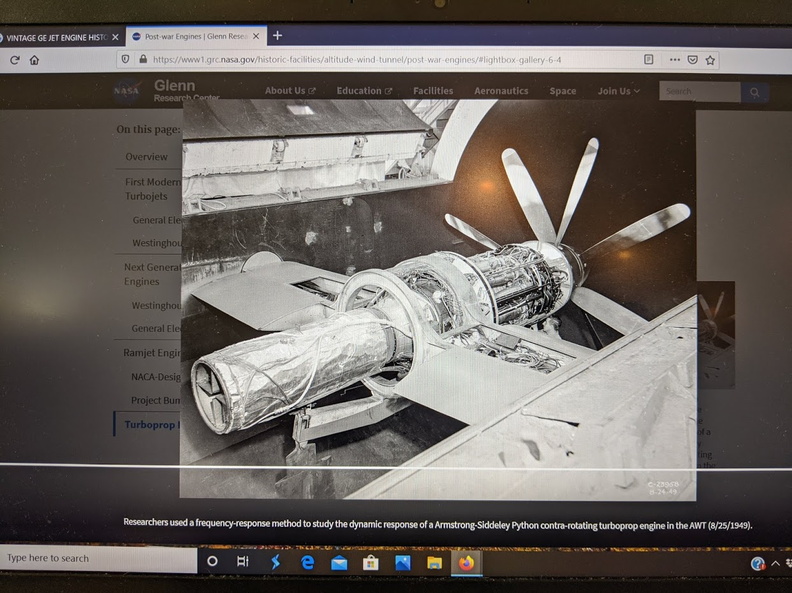Click the help question-mark tray icon

coord(757,564)
